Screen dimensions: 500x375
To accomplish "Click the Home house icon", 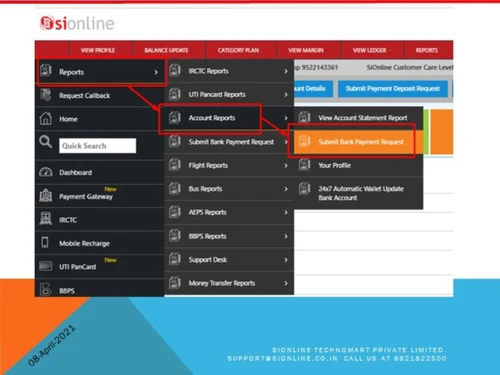I will pyautogui.click(x=46, y=118).
